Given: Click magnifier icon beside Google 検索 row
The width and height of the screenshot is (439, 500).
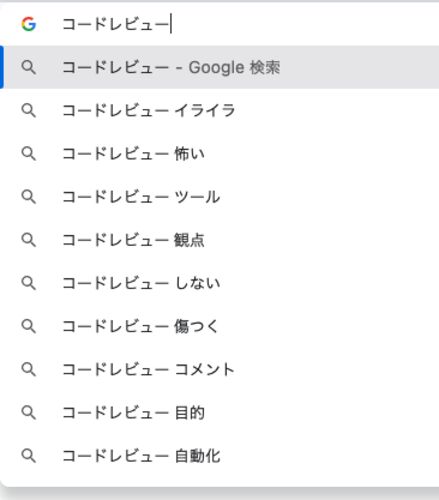Looking at the screenshot, I should [x=29, y=67].
